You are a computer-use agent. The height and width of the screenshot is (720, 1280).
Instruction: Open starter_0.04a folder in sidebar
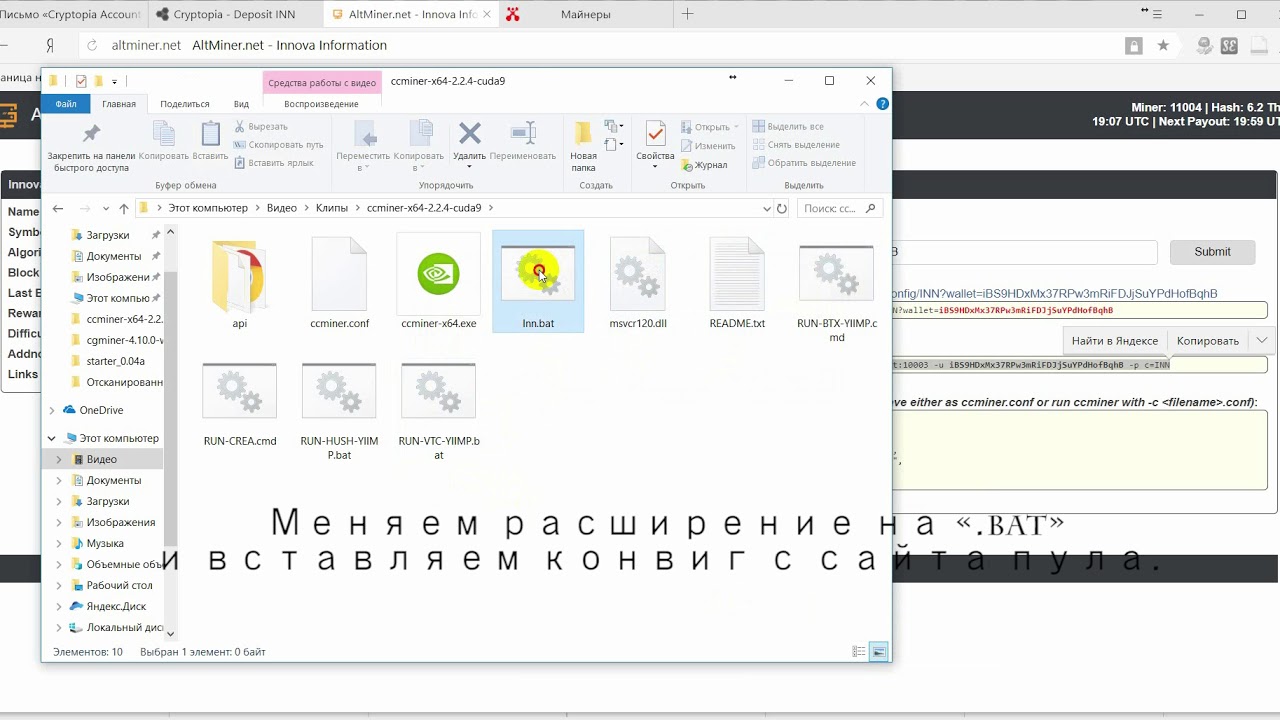115,361
